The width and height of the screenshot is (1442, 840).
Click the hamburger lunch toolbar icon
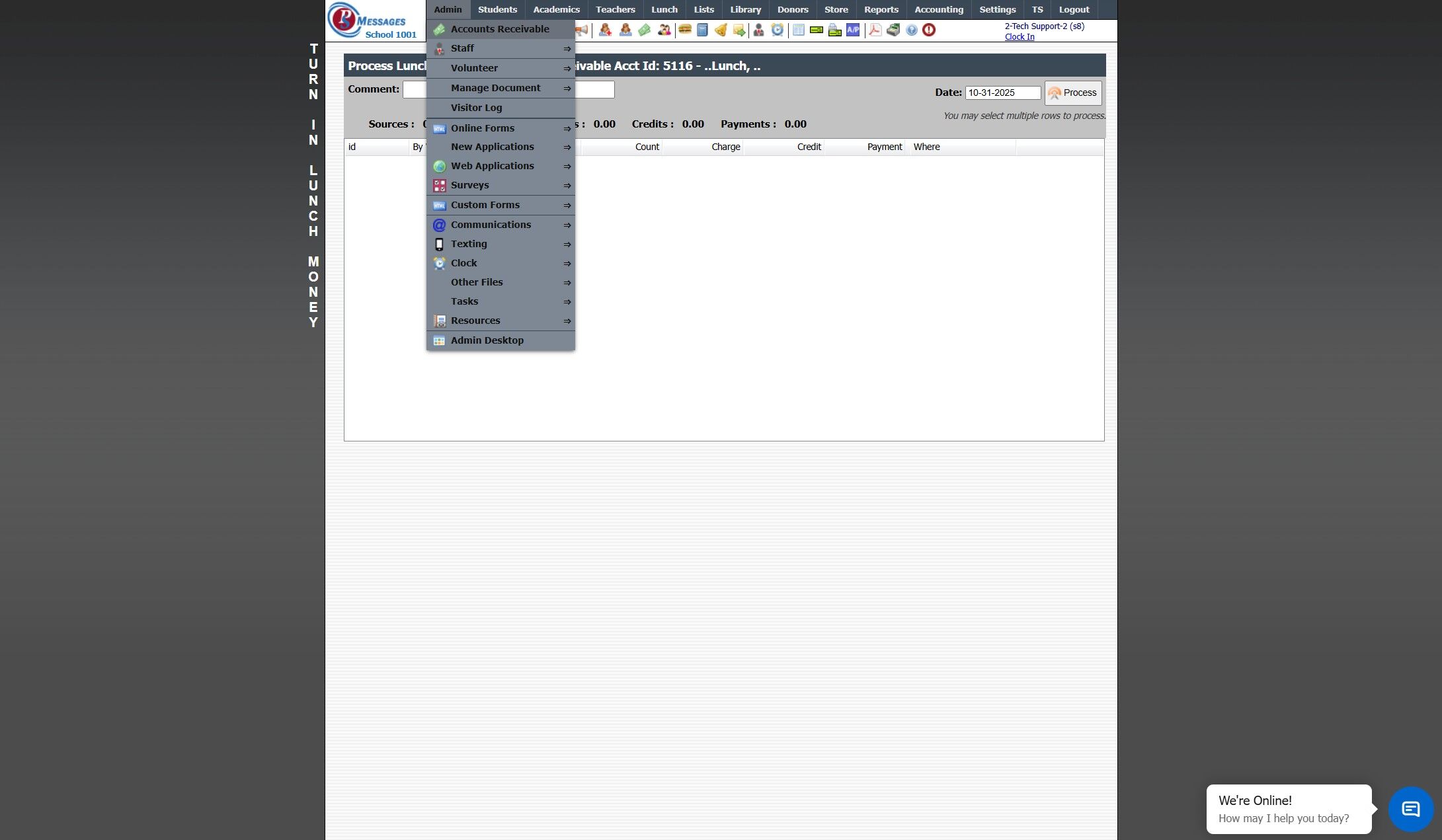[685, 30]
